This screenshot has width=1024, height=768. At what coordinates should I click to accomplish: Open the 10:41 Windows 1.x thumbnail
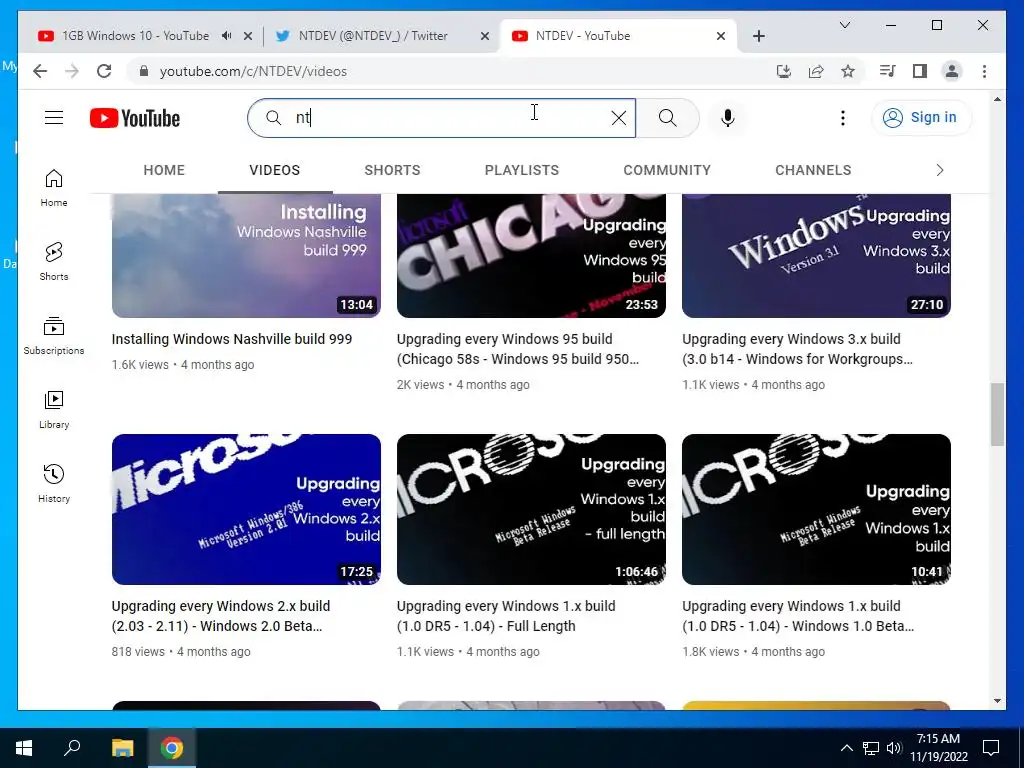pyautogui.click(x=816, y=509)
